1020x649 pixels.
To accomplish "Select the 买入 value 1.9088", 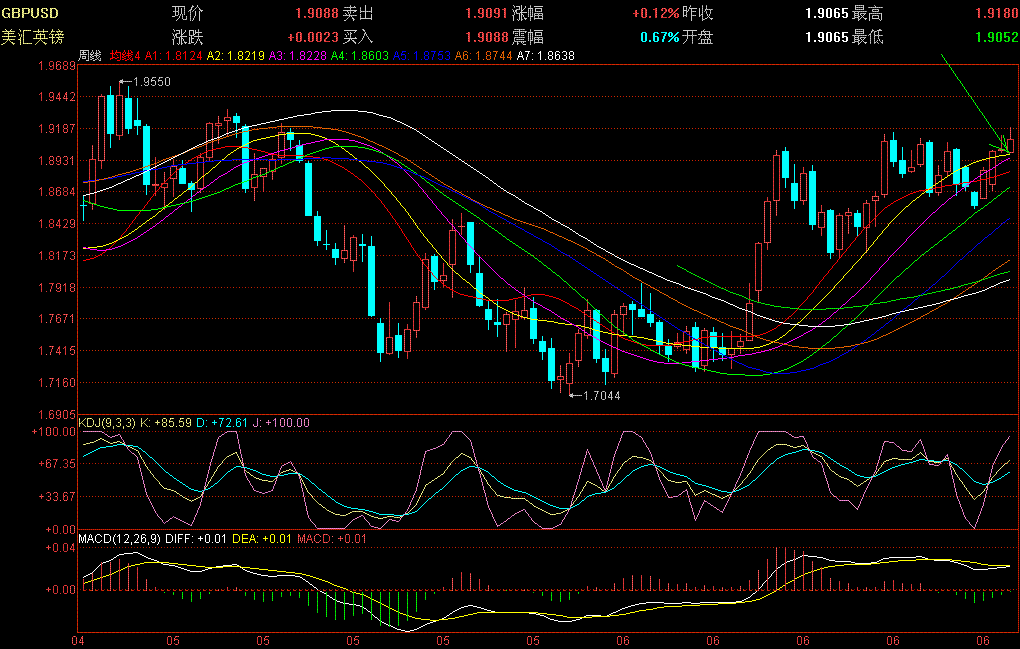I will point(487,37).
